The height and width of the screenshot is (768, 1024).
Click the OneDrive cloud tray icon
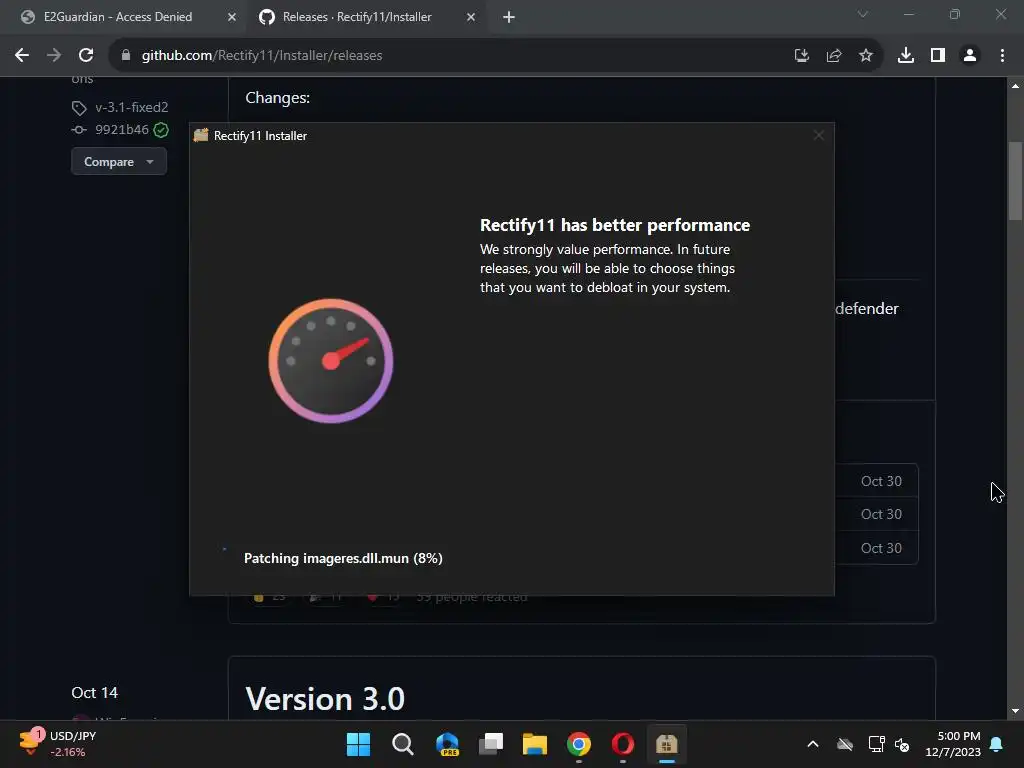(845, 744)
